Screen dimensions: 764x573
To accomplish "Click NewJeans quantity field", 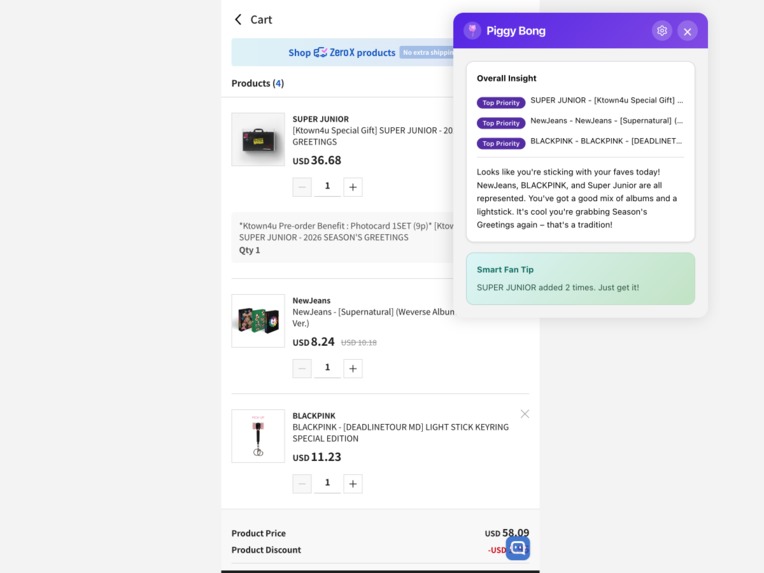I will [327, 368].
